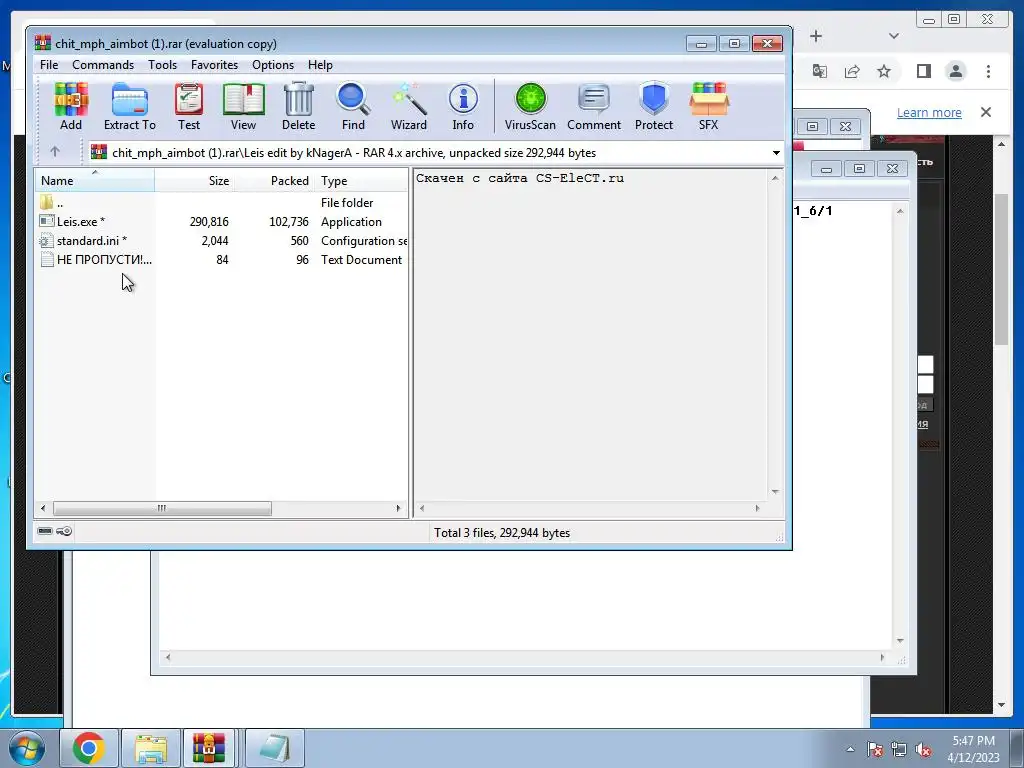Open the Options menu
Screen dimensions: 1024x768
pos(273,65)
